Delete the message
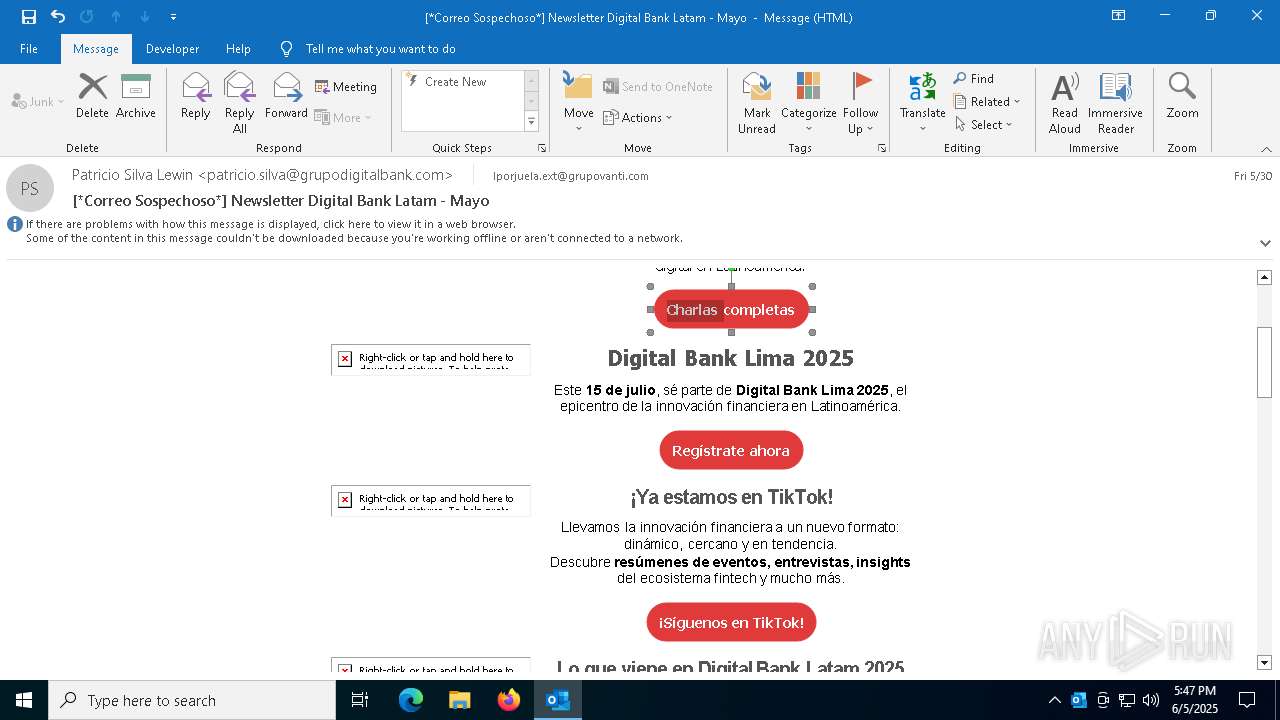 [x=92, y=96]
